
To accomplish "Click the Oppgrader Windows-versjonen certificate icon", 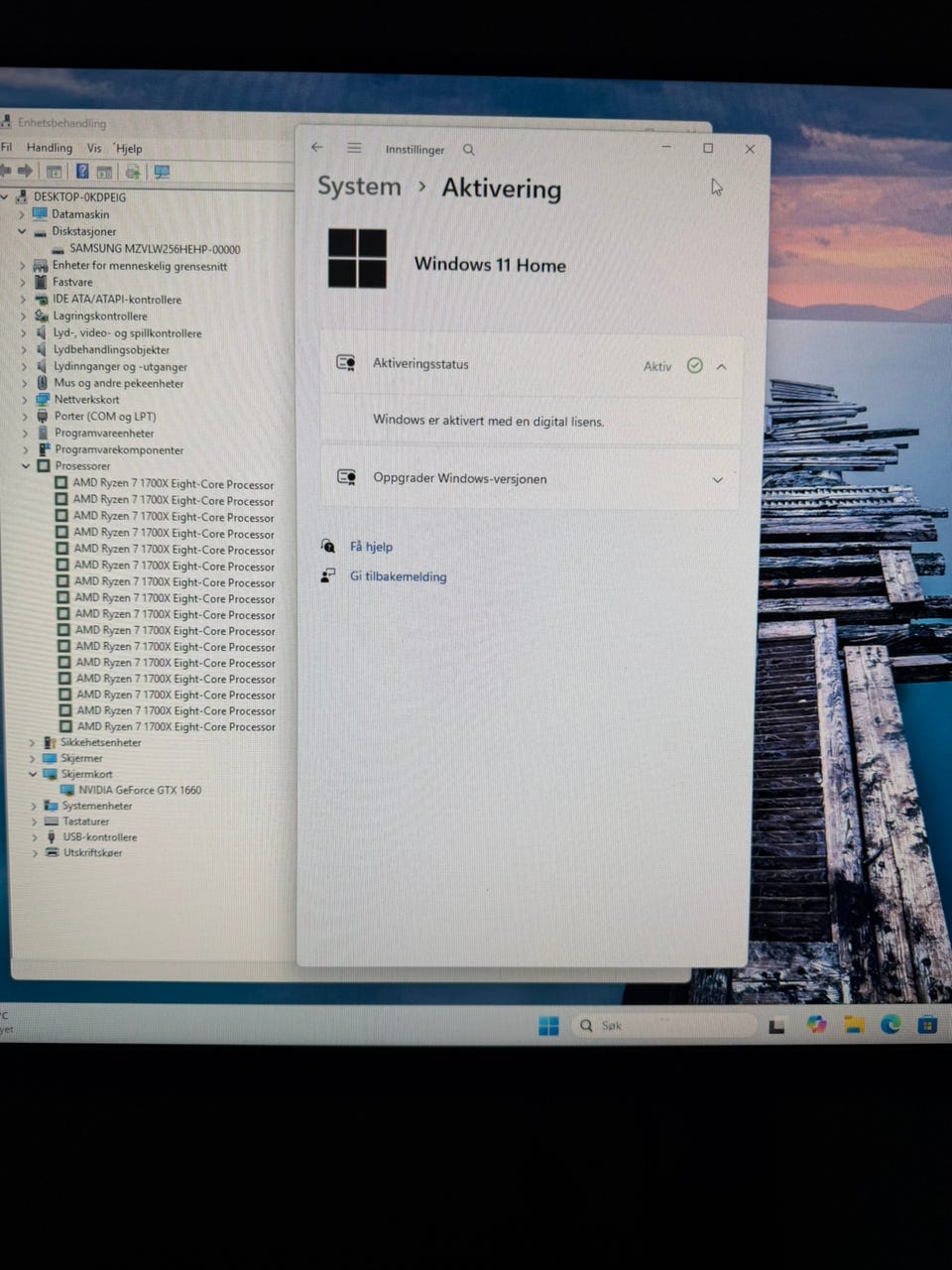I will (346, 477).
